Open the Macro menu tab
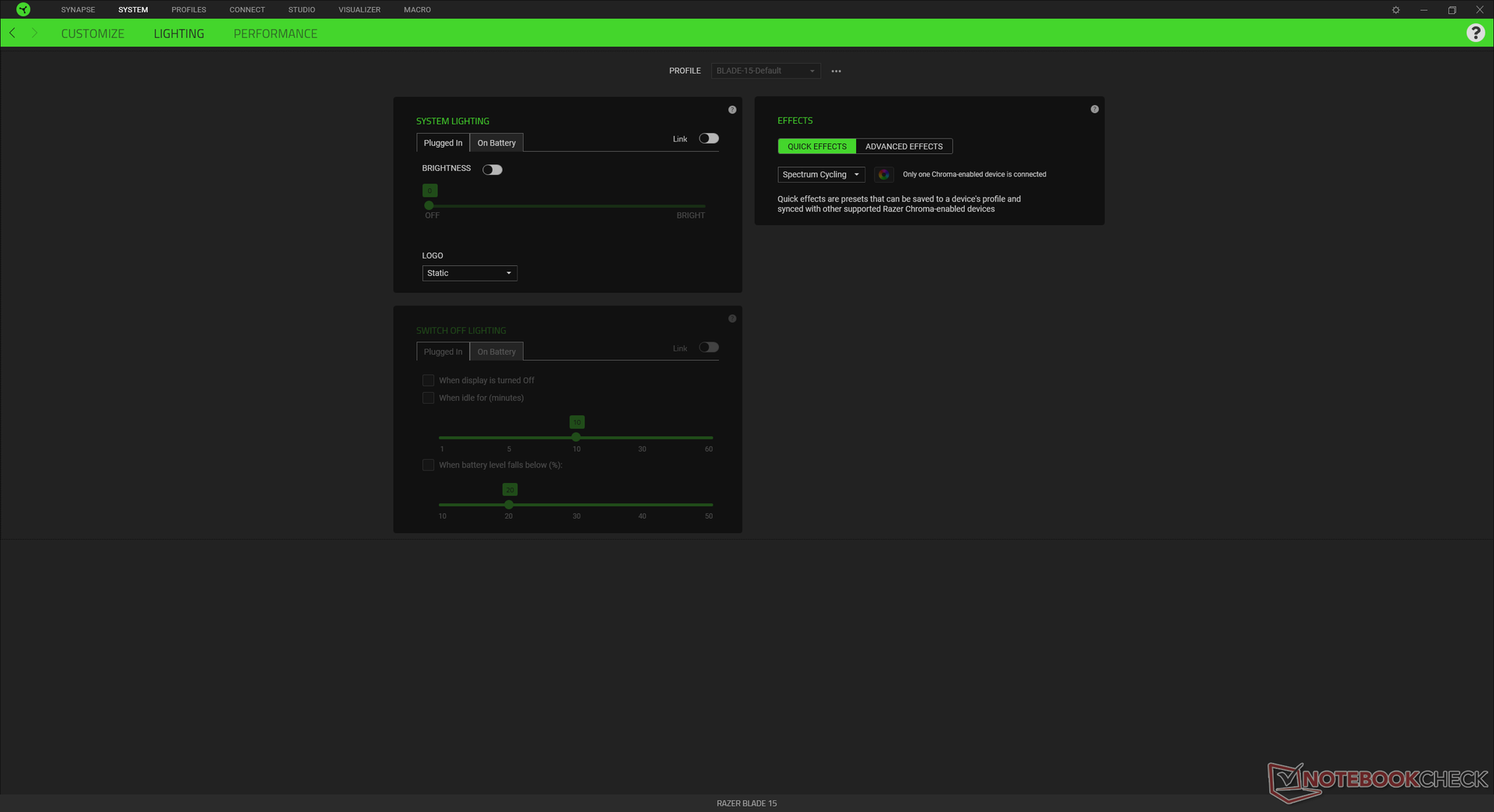The image size is (1494, 812). pyautogui.click(x=417, y=9)
